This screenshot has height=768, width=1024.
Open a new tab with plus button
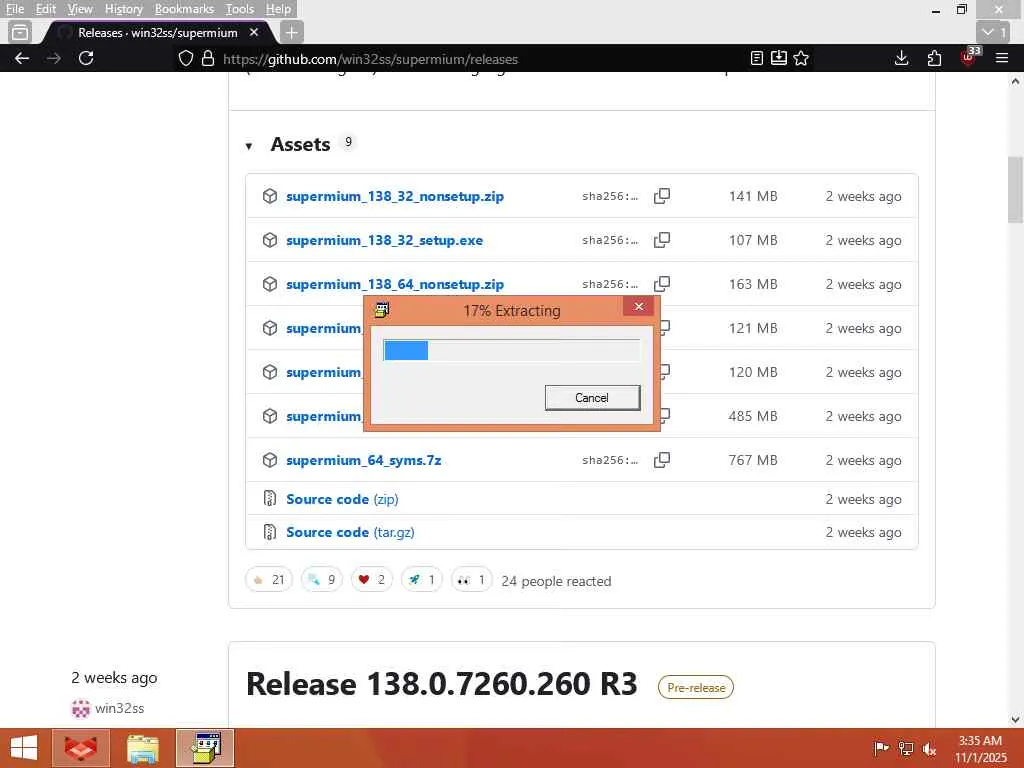(291, 32)
